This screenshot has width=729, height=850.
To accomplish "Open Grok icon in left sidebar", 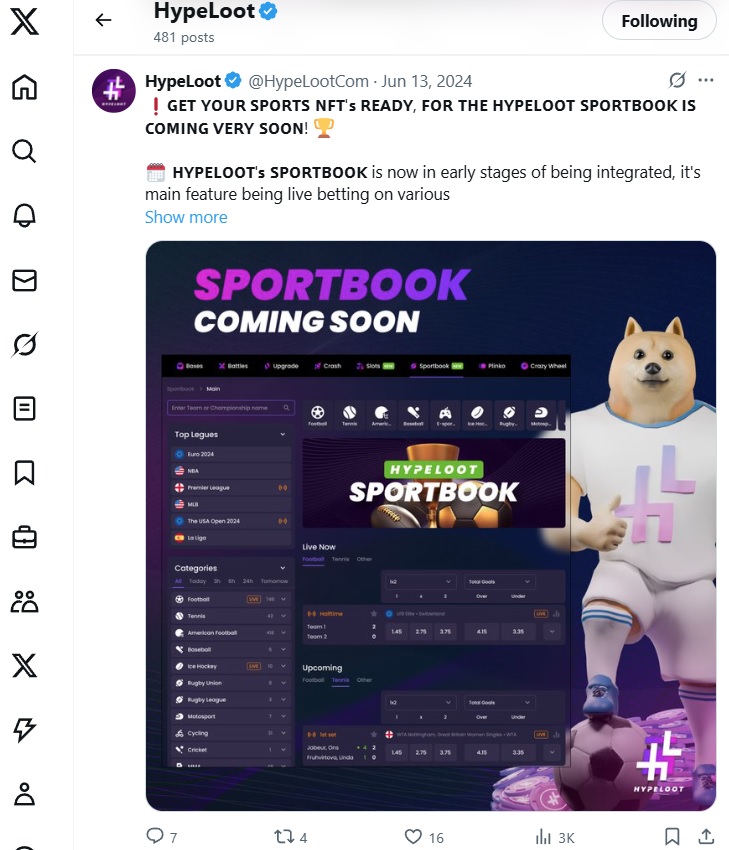I will pyautogui.click(x=24, y=344).
